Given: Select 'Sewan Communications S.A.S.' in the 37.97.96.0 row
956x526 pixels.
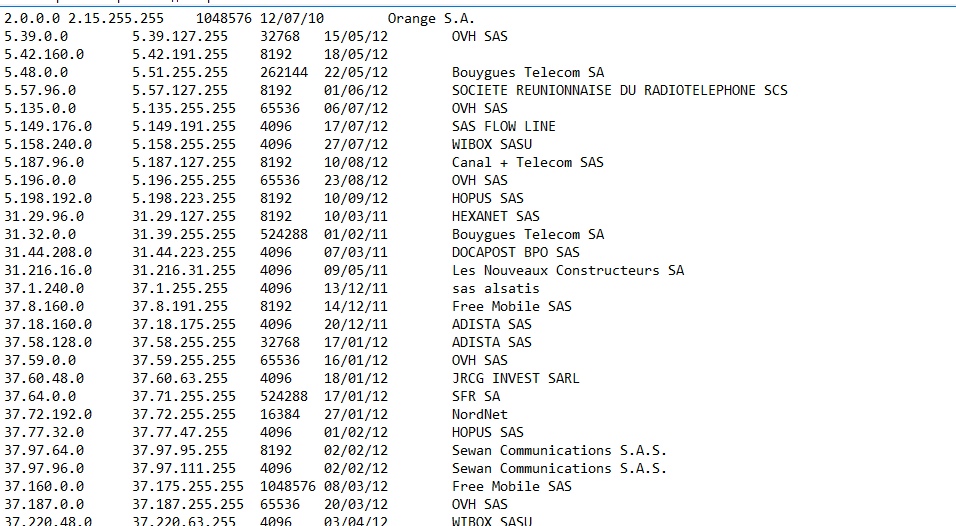Looking at the screenshot, I should click(559, 469).
